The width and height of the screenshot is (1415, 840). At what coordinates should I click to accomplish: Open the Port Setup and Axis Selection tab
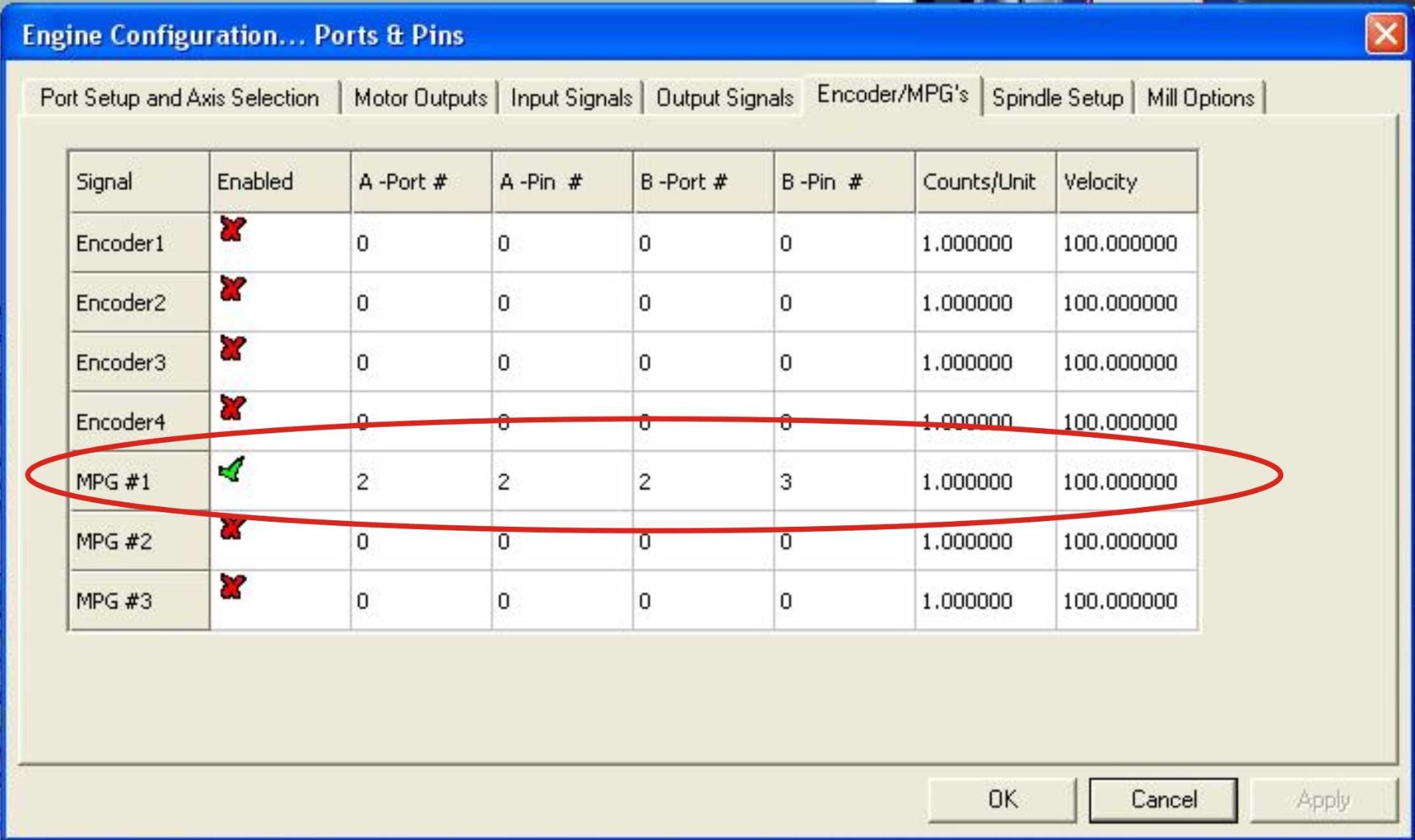pos(179,97)
